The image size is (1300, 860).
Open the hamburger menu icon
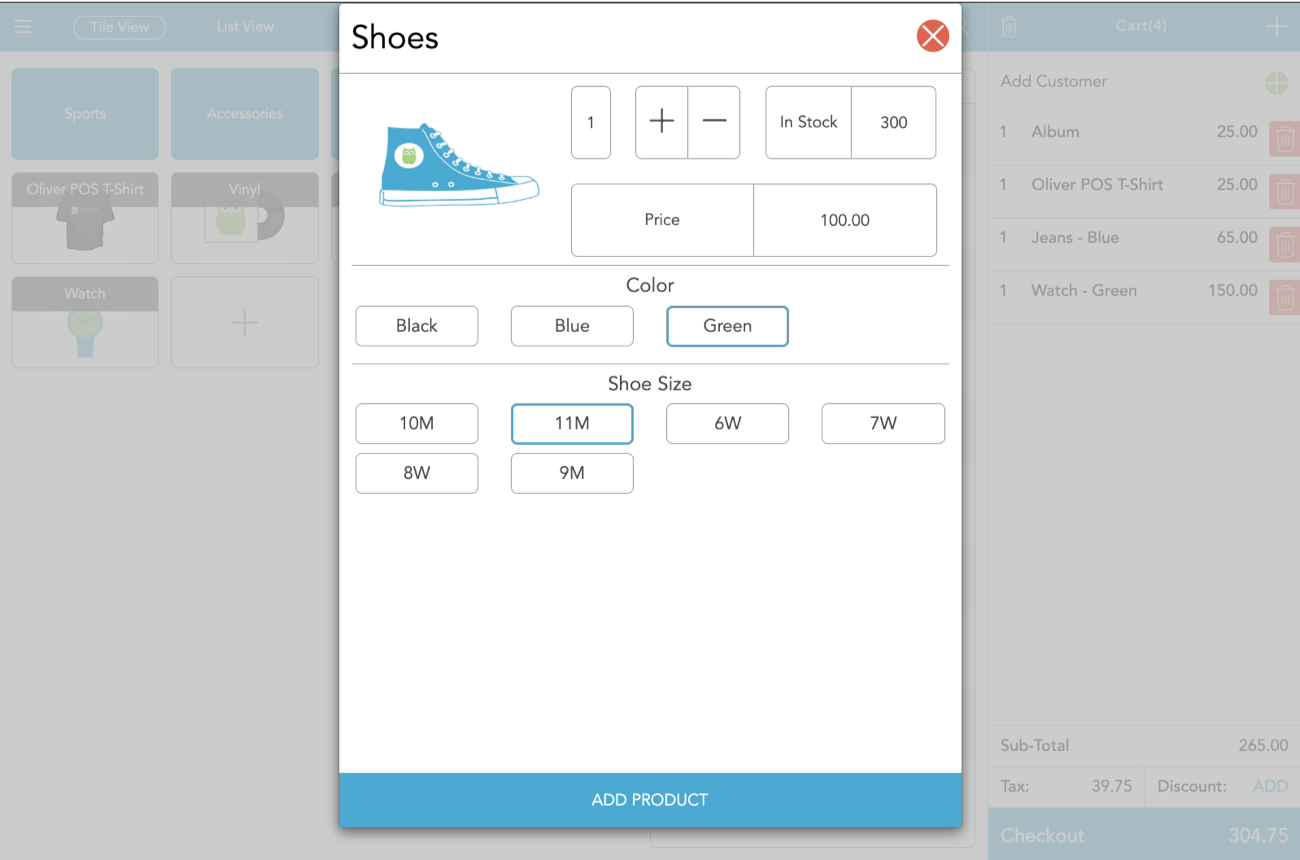[23, 27]
